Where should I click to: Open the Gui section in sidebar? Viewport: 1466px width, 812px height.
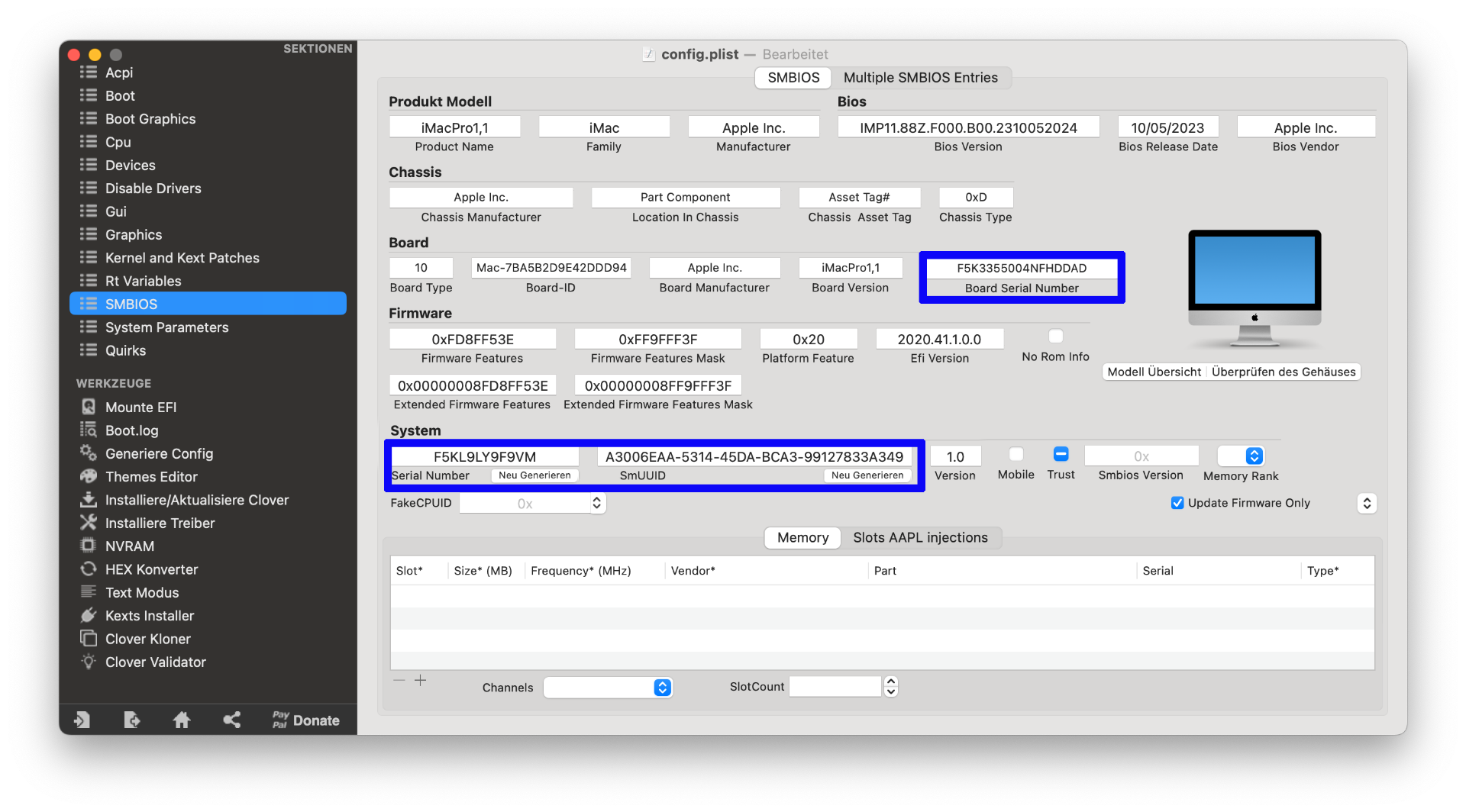[208, 211]
